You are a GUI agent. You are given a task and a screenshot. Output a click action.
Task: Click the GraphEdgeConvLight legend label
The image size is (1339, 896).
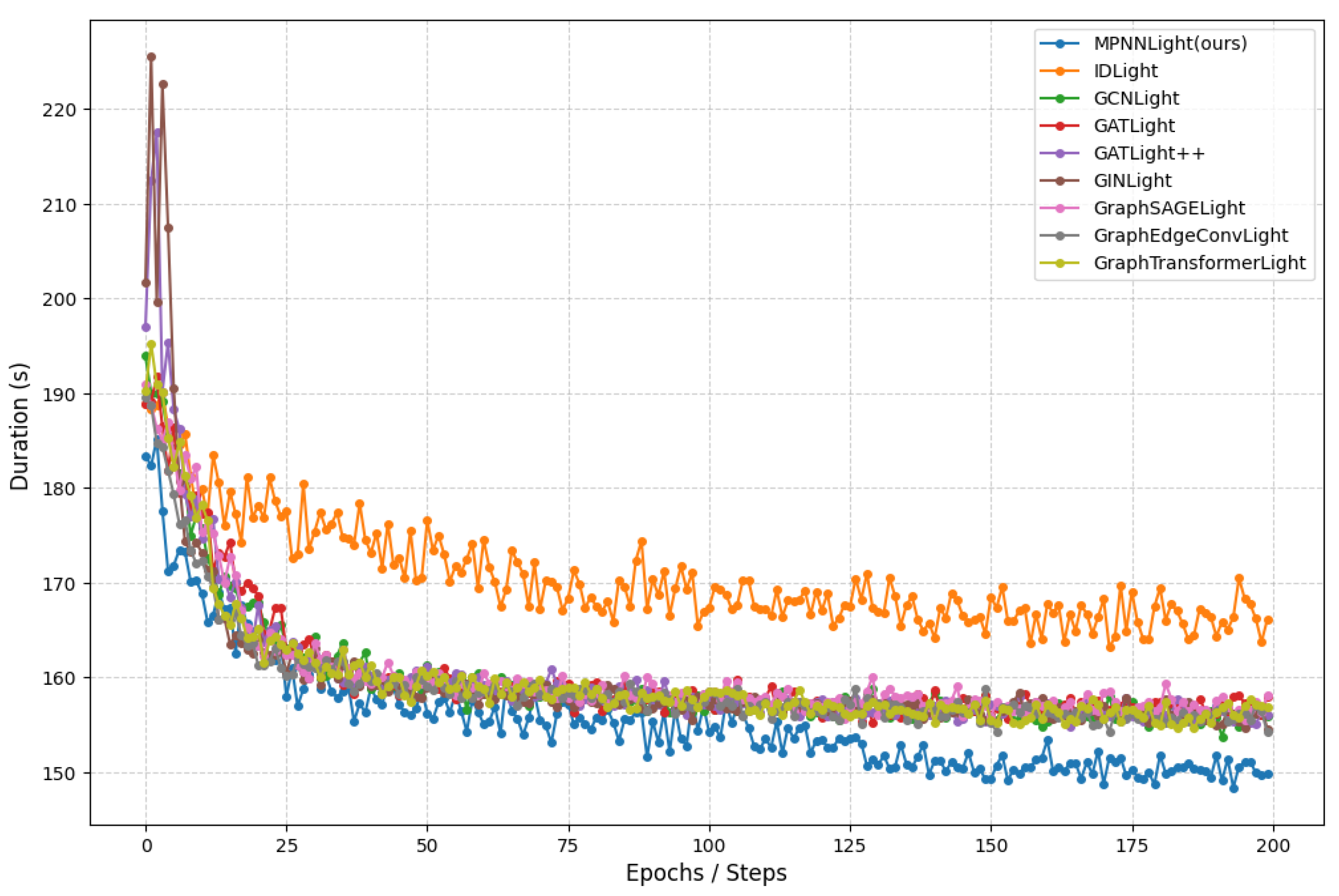pyautogui.click(x=1190, y=235)
